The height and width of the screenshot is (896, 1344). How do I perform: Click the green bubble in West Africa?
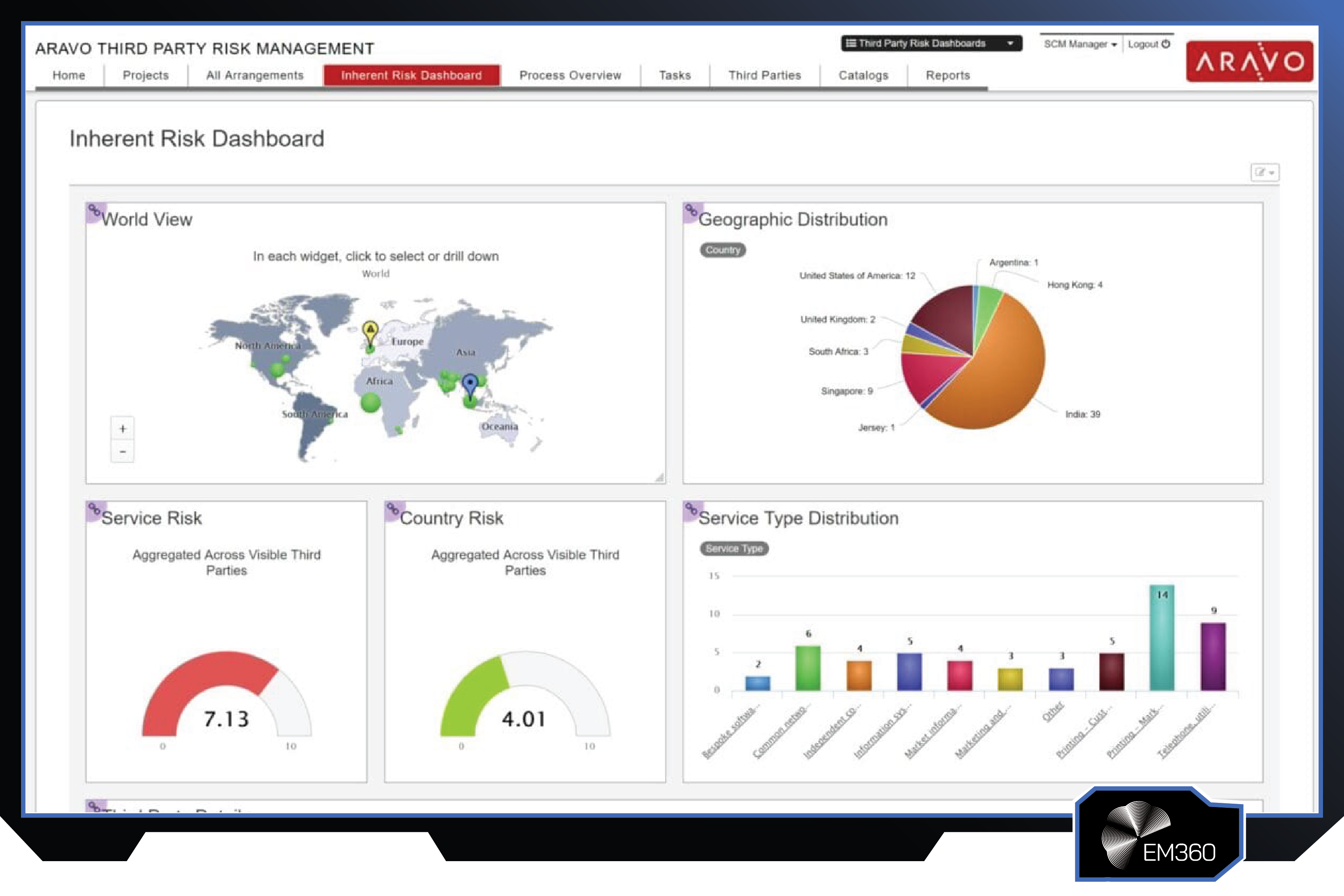tap(371, 403)
